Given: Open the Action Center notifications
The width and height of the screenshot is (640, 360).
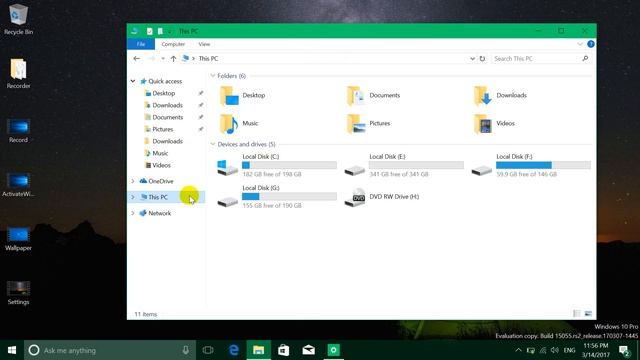Looking at the screenshot, I should [x=624, y=351].
